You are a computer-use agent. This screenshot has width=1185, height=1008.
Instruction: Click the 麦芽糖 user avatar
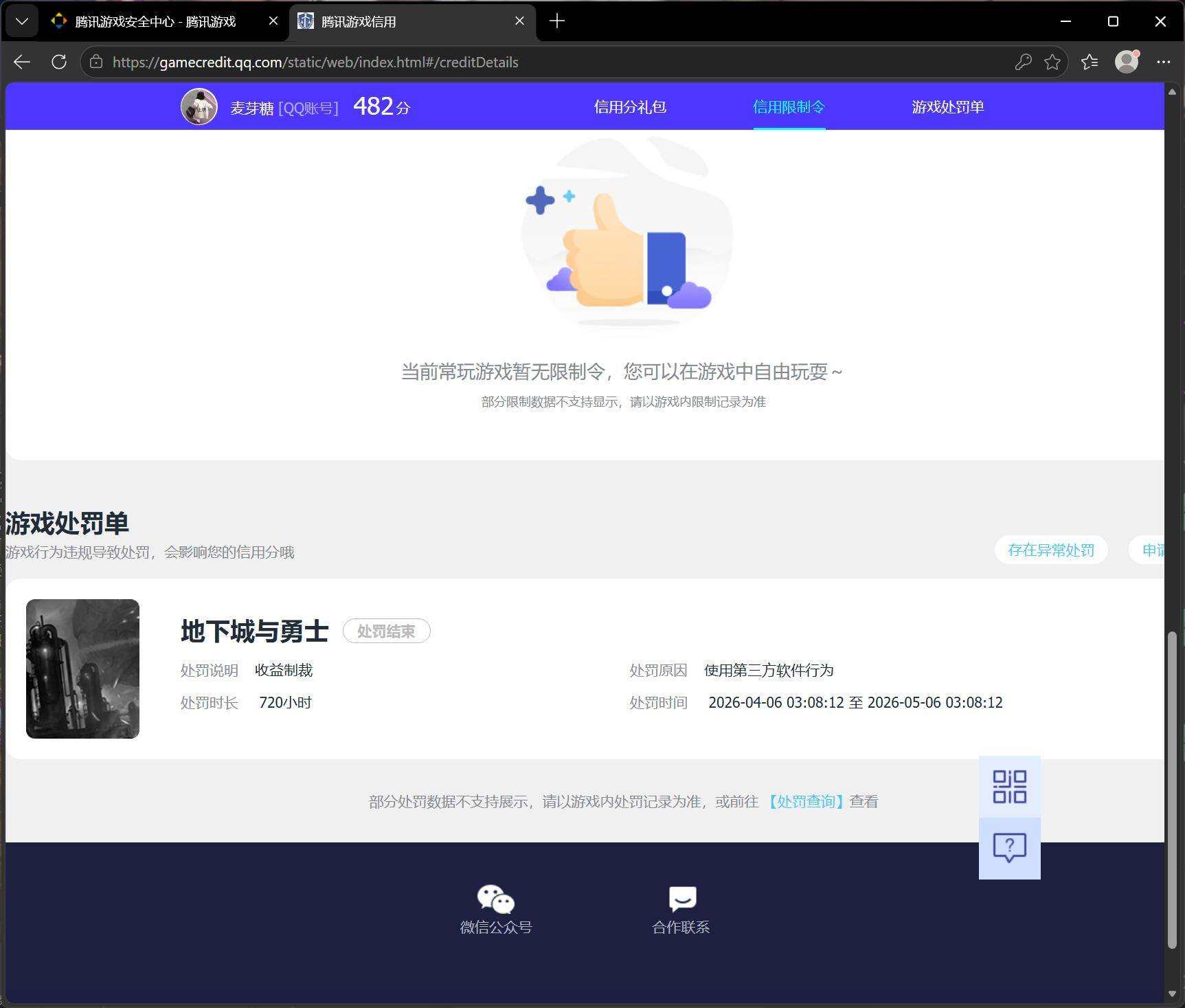pos(199,107)
